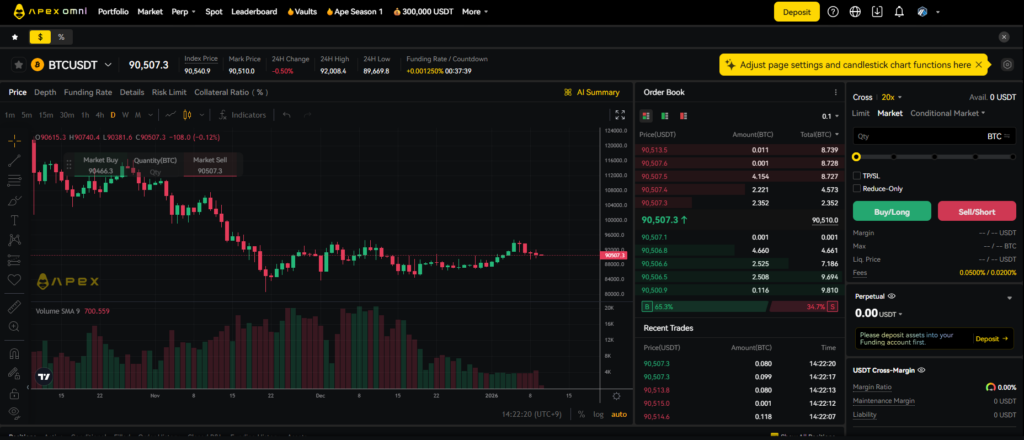The height and width of the screenshot is (440, 1024).
Task: Expand chart type options dropdown
Action: point(201,115)
